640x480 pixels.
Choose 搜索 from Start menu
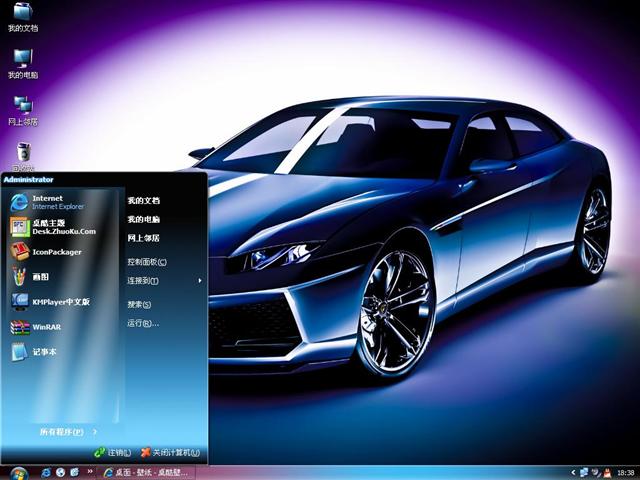click(139, 304)
